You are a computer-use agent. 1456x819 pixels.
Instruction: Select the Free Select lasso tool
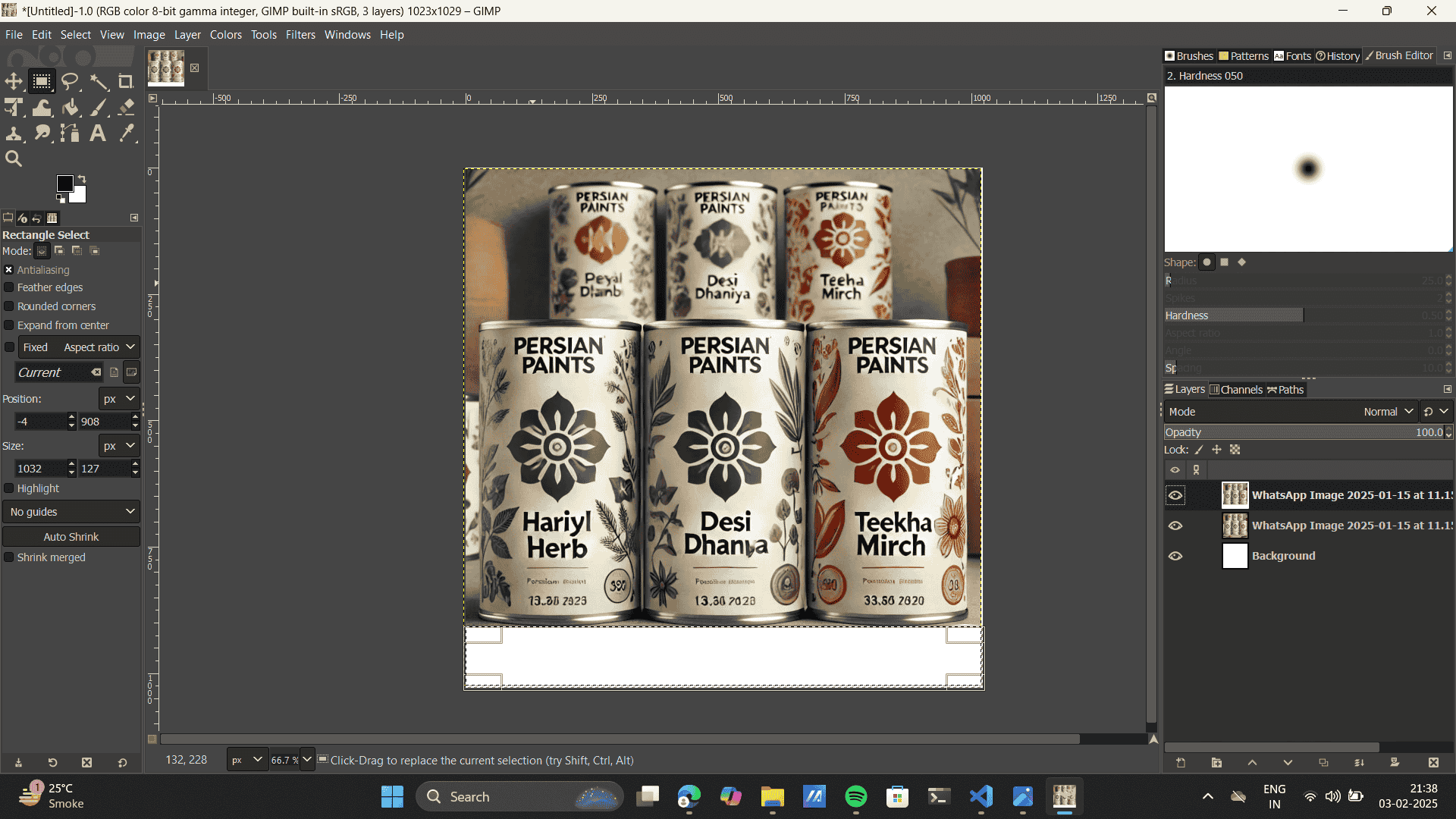coord(71,81)
